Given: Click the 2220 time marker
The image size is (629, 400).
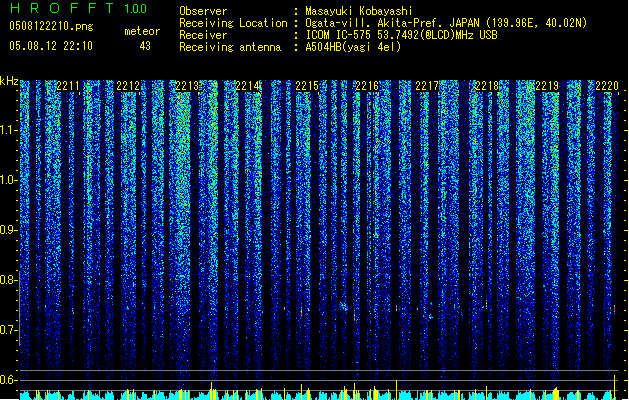Looking at the screenshot, I should 607,86.
